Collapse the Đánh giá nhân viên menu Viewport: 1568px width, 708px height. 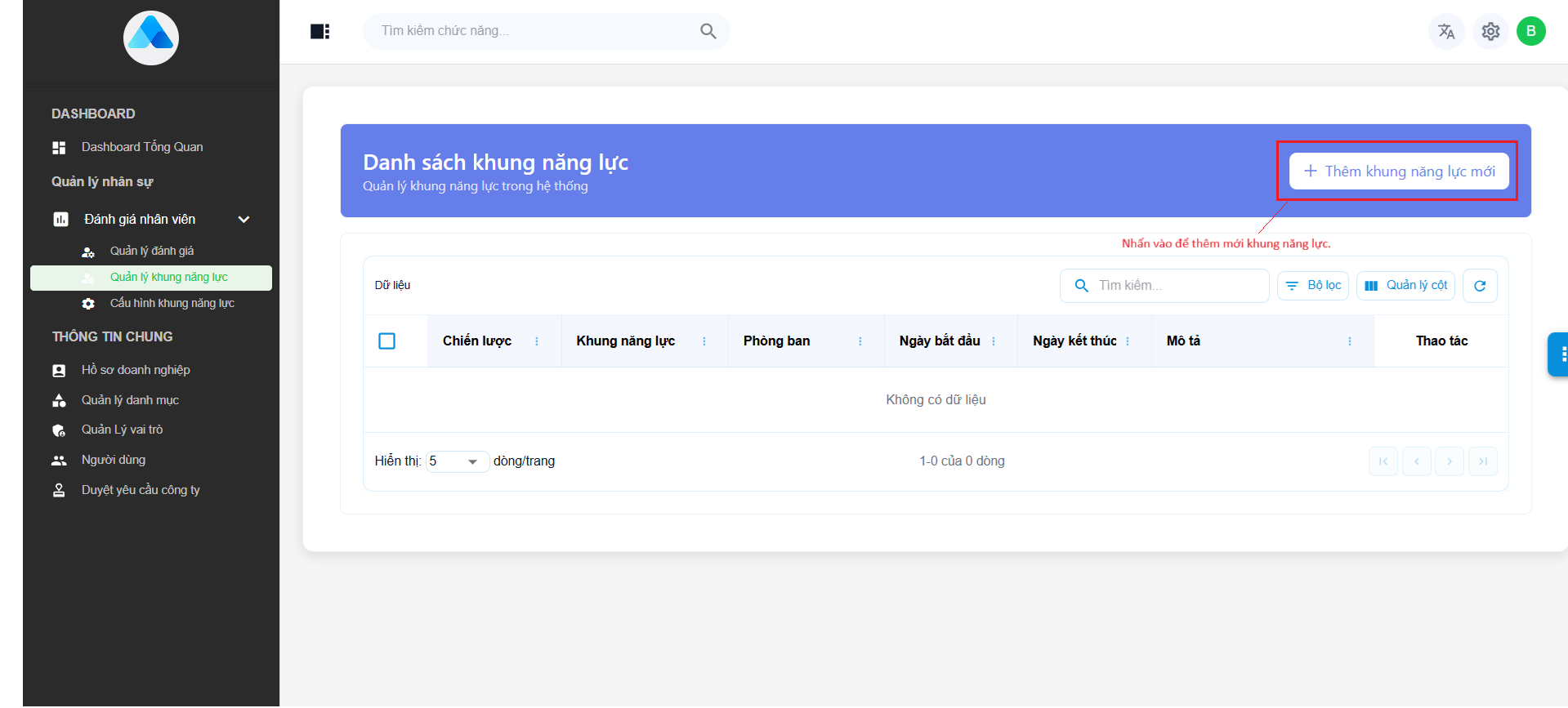243,220
